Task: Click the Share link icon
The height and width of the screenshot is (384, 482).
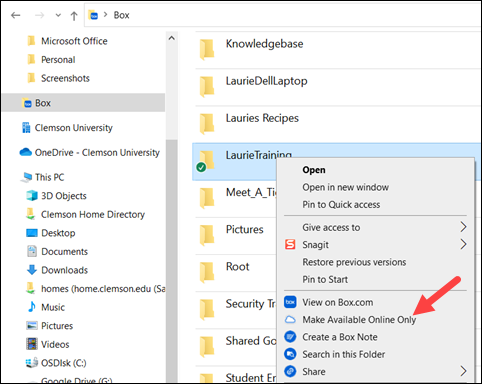Action: point(290,371)
